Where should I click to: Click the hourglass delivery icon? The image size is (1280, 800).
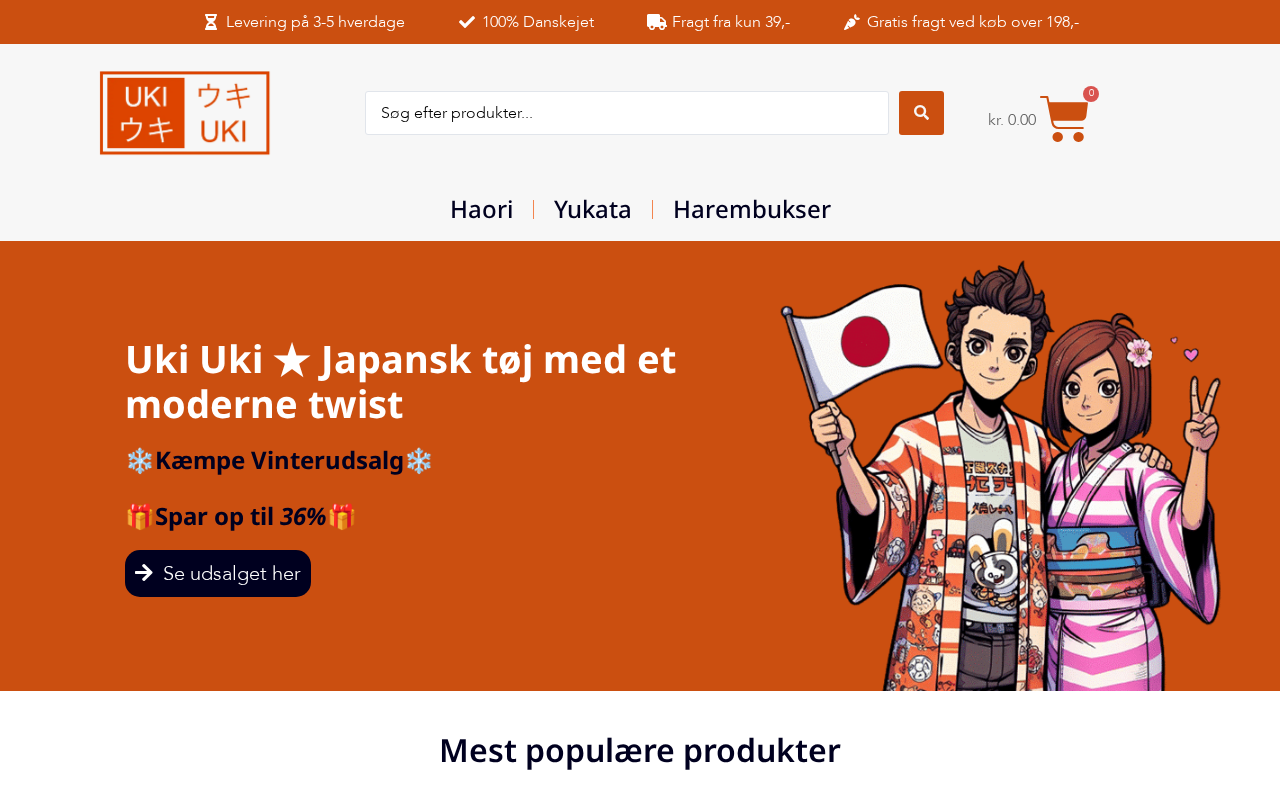coord(211,22)
